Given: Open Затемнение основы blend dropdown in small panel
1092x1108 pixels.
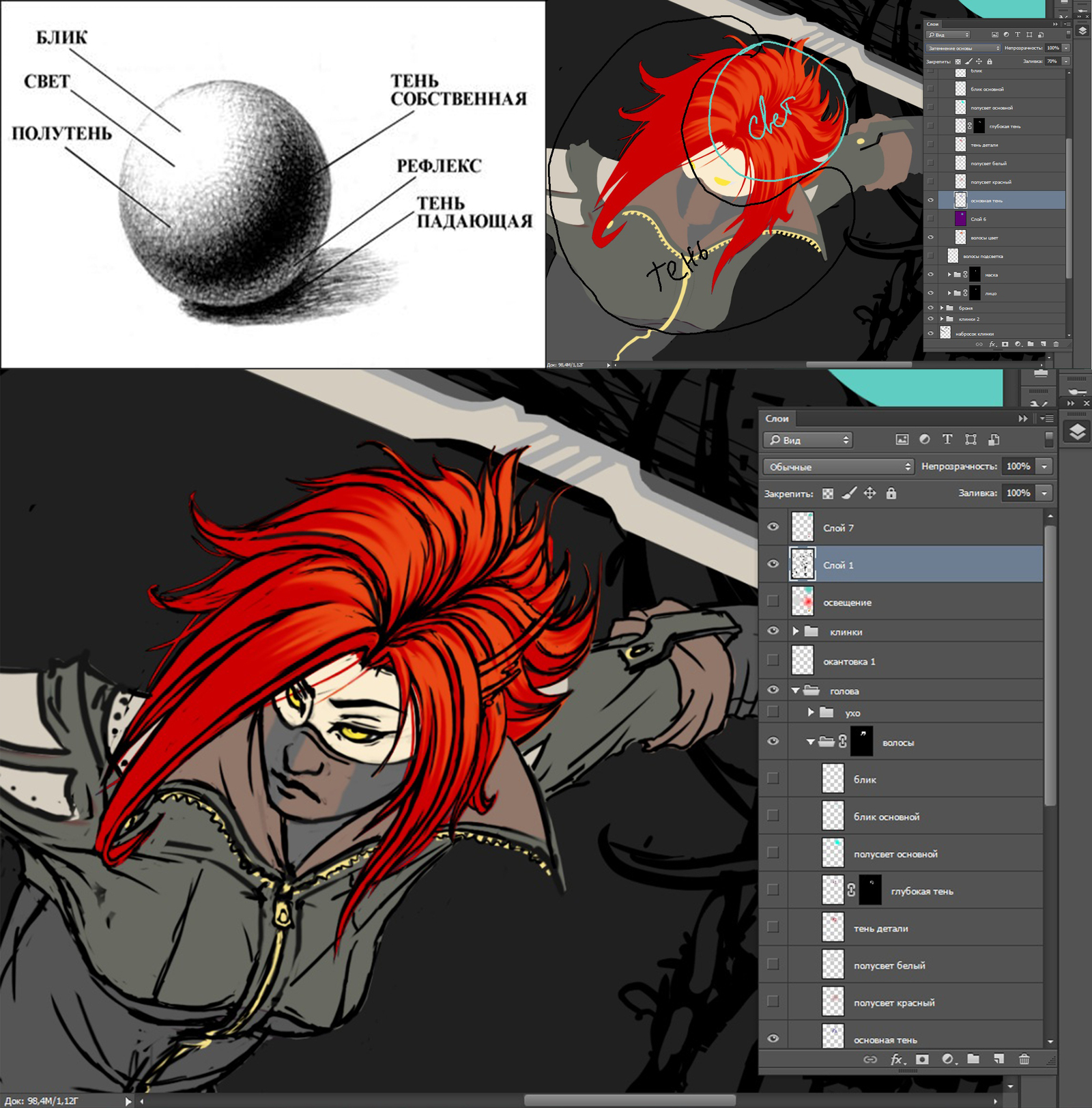Looking at the screenshot, I should 964,48.
